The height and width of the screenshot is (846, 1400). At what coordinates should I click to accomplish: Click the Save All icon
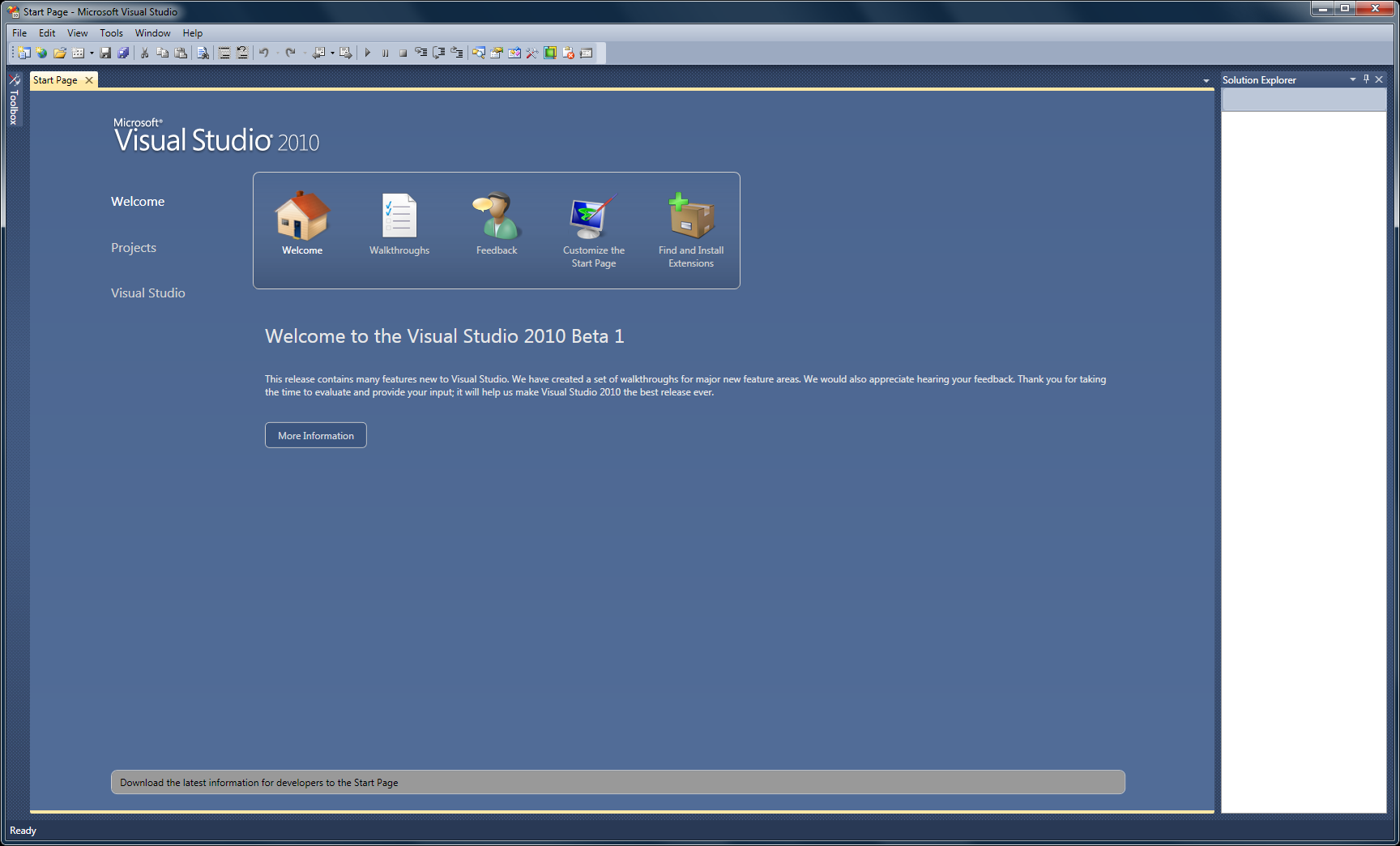point(123,53)
